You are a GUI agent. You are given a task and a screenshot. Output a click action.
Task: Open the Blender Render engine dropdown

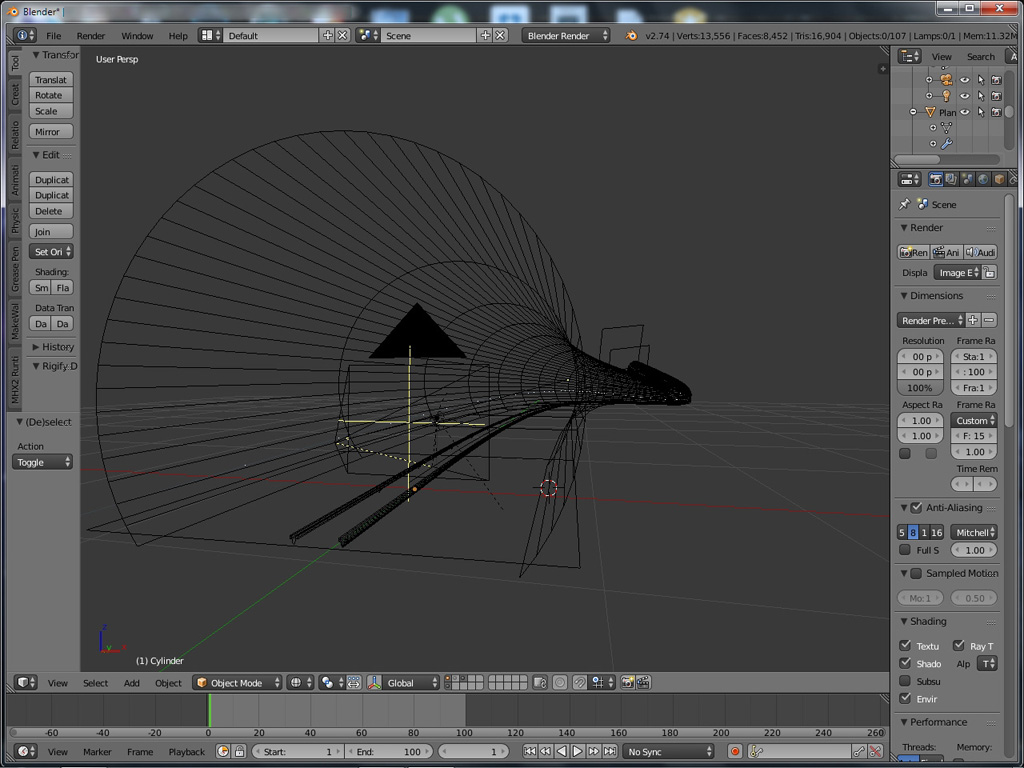566,35
